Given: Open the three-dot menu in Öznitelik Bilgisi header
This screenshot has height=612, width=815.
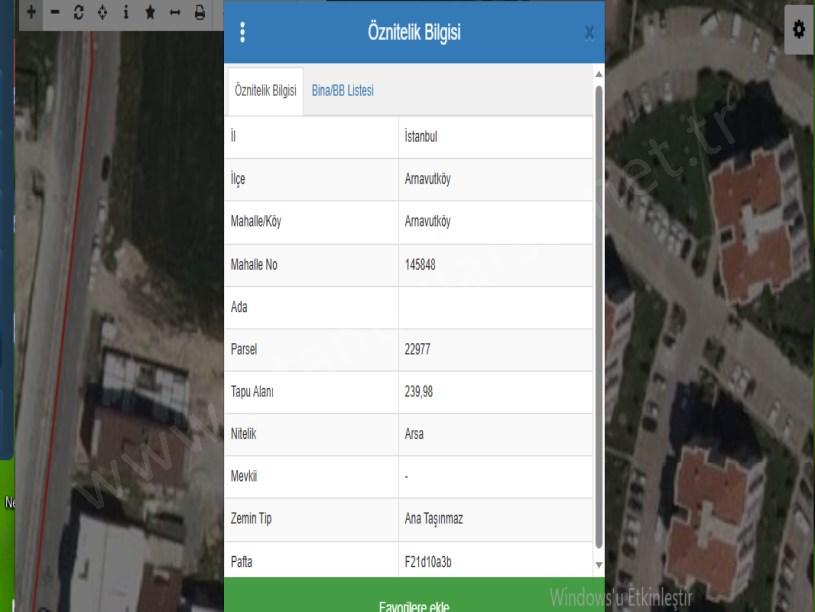Looking at the screenshot, I should pyautogui.click(x=242, y=32).
